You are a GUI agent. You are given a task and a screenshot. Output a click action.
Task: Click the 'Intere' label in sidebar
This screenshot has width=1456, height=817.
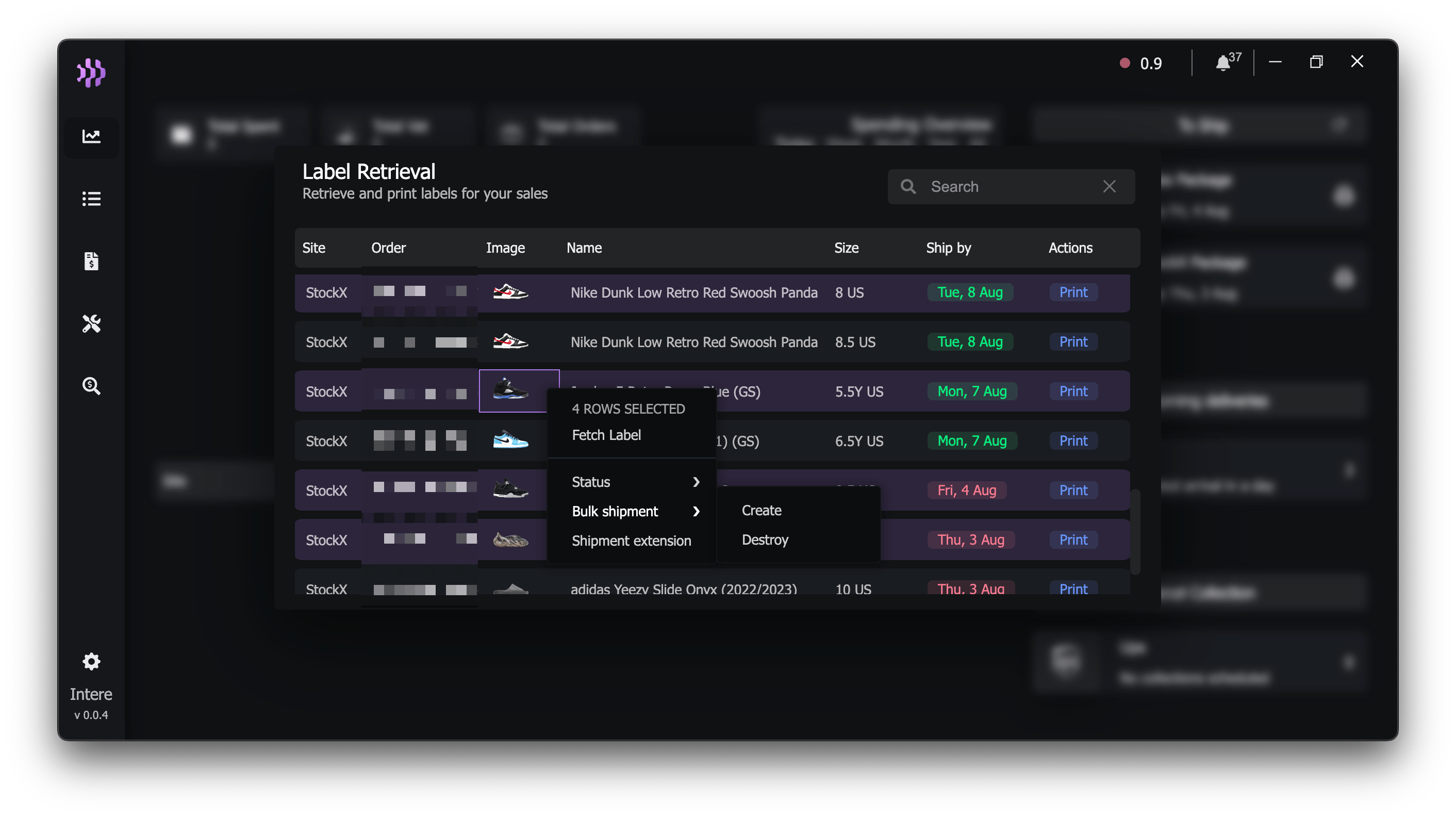(91, 694)
